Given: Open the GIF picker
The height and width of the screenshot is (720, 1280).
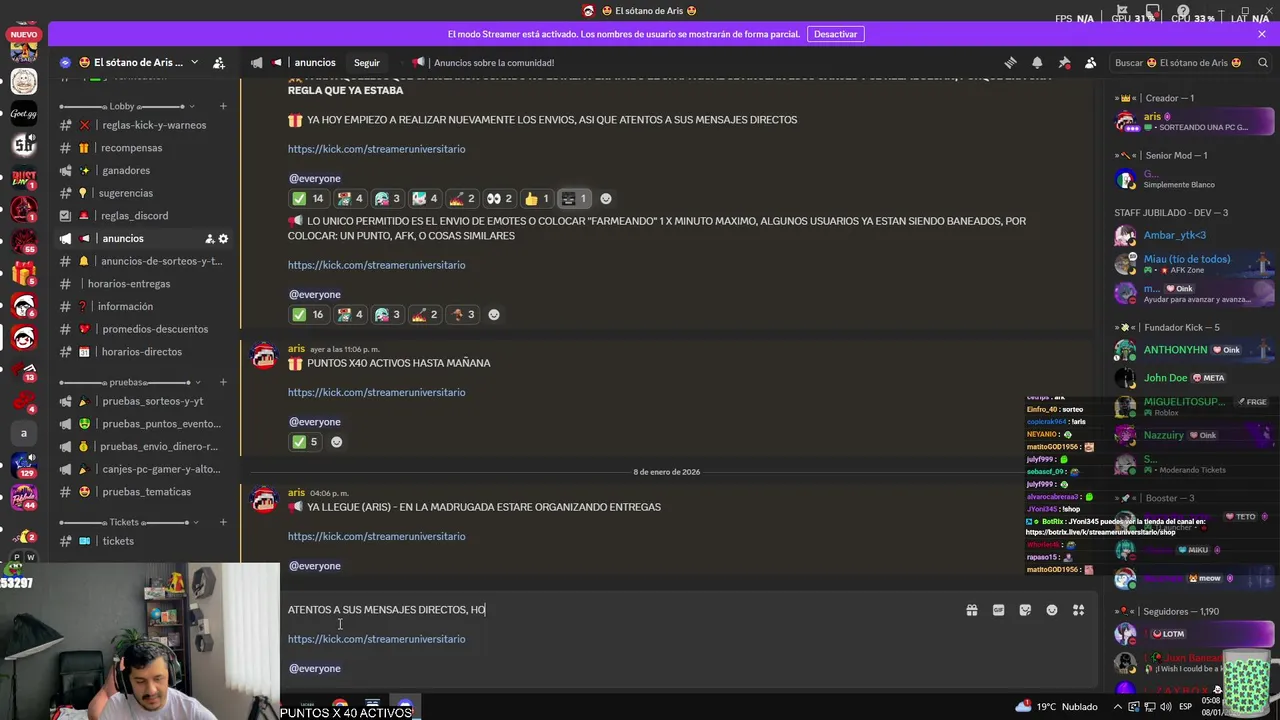Looking at the screenshot, I should click(998, 610).
